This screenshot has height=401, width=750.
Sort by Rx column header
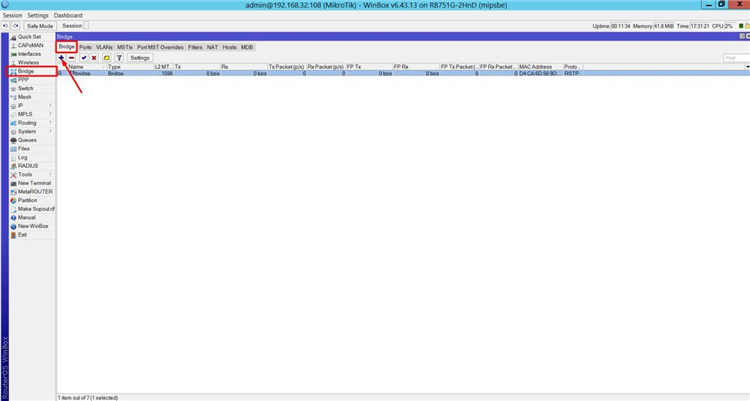[x=243, y=67]
